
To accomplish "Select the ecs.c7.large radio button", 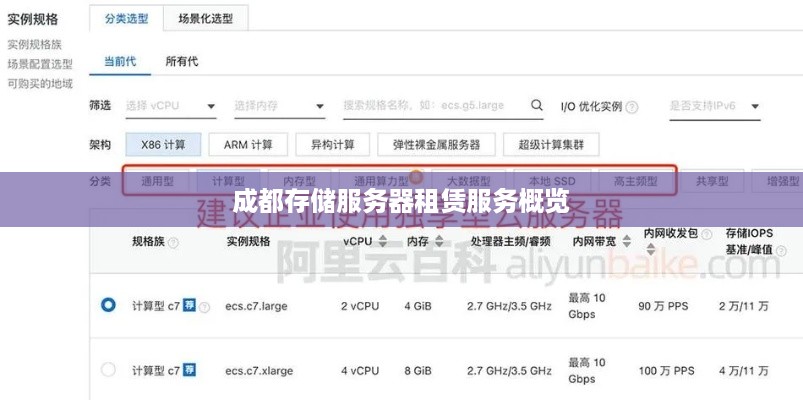I will (x=108, y=305).
